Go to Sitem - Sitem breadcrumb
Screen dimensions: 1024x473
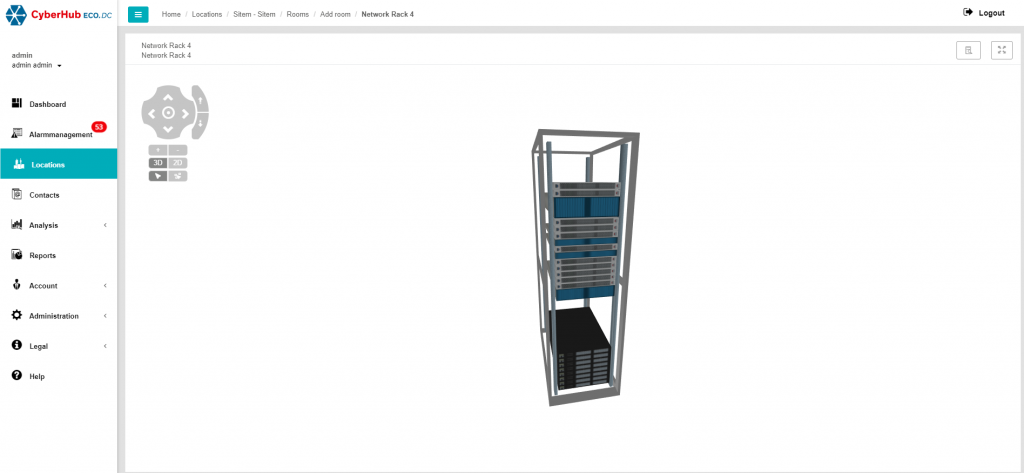click(x=254, y=14)
